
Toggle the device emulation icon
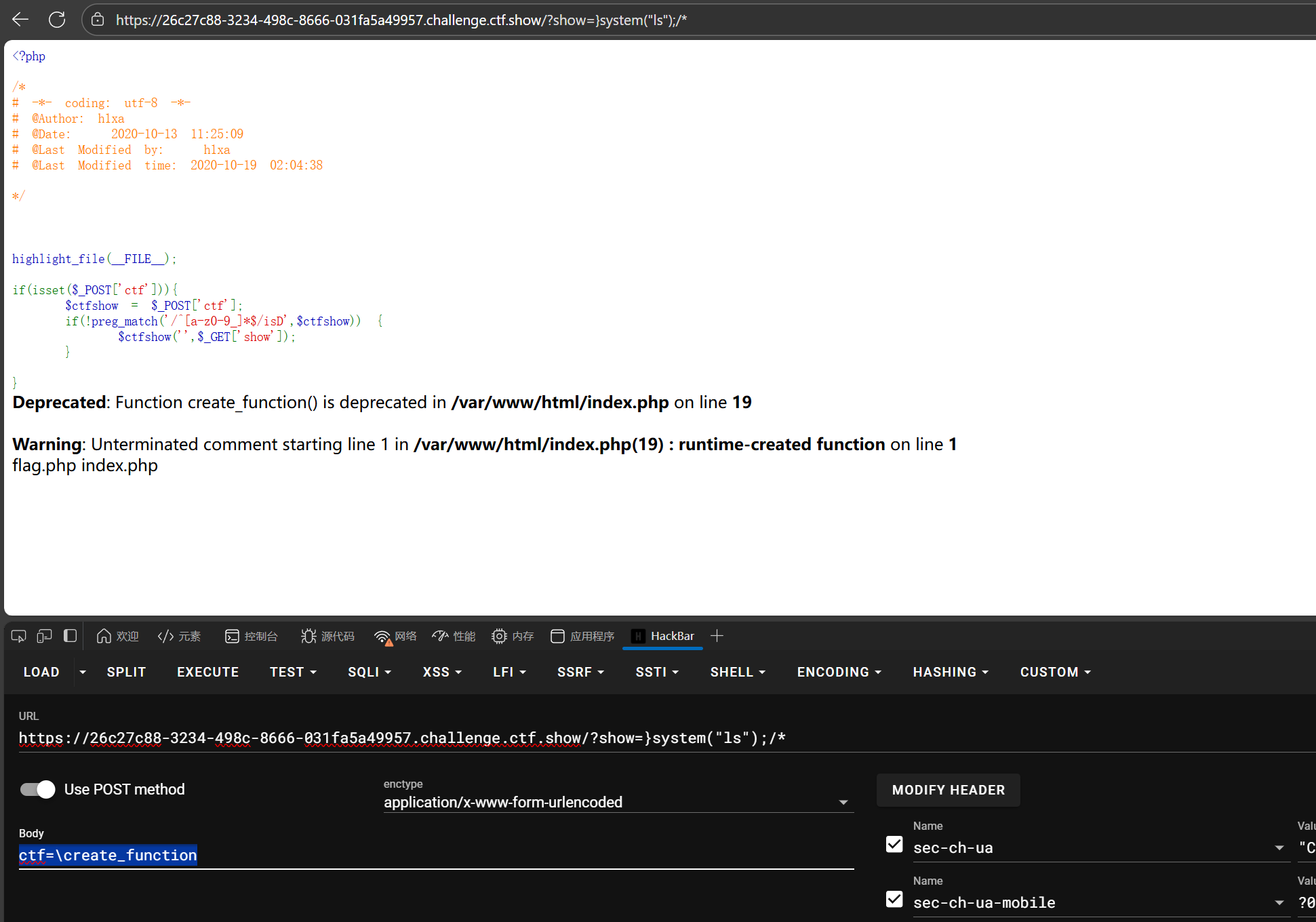coord(44,636)
